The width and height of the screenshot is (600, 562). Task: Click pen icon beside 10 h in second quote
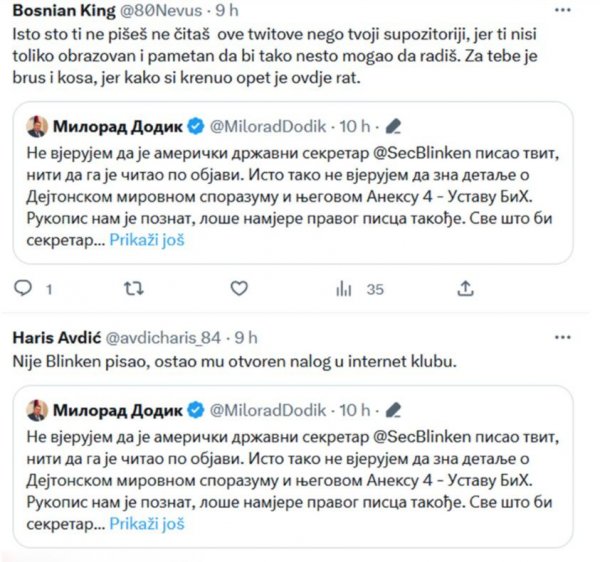click(x=393, y=410)
